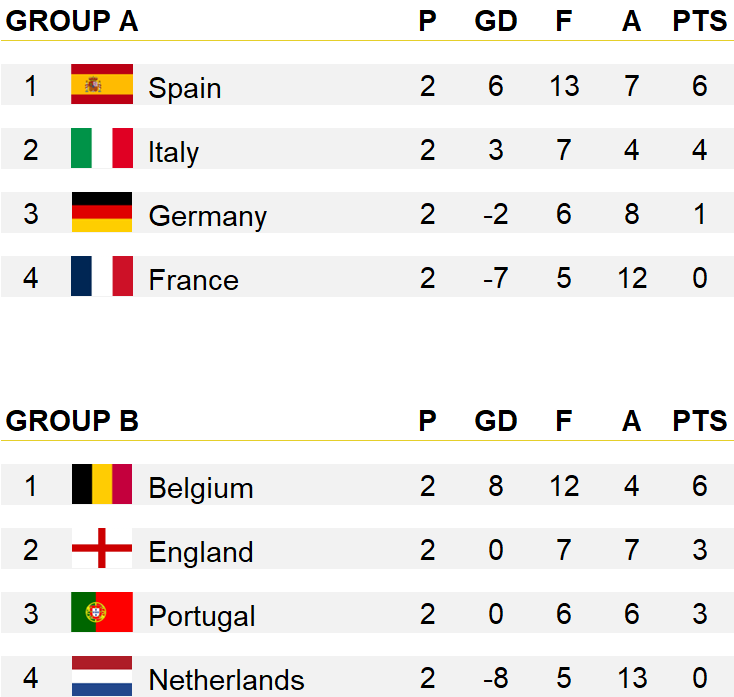Select Spain's goals for value 13
The image size is (734, 697).
pos(564,86)
